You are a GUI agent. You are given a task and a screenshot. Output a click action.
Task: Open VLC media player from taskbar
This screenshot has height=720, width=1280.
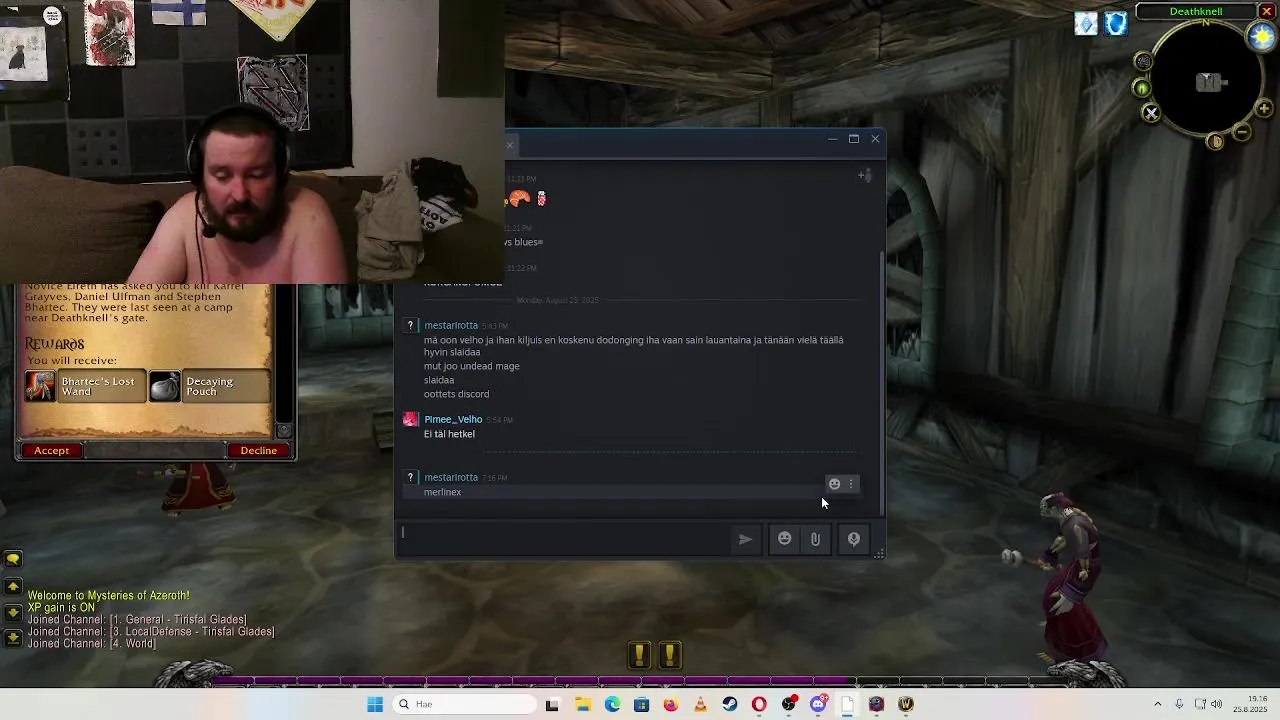700,704
